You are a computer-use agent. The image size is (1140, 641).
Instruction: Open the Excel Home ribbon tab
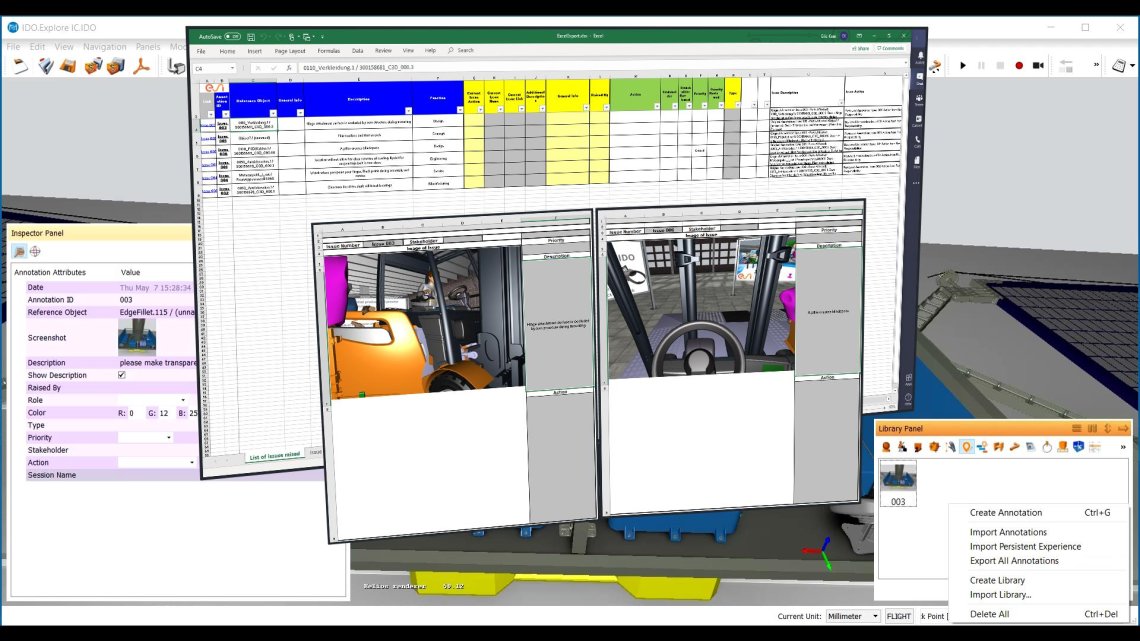[228, 52]
